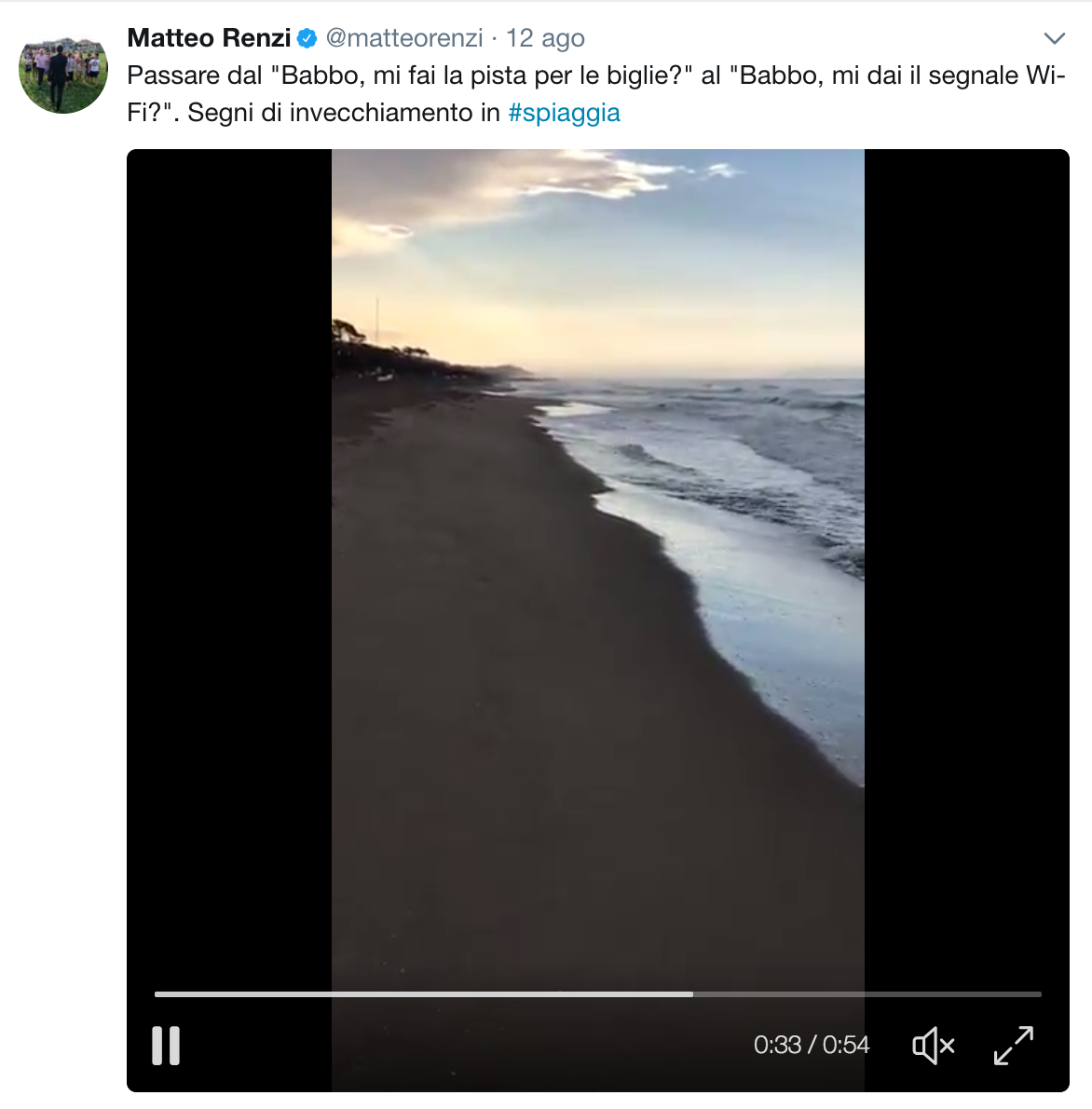Click the playhead at the progress bar's current position
The image size is (1092, 1109).
click(693, 993)
